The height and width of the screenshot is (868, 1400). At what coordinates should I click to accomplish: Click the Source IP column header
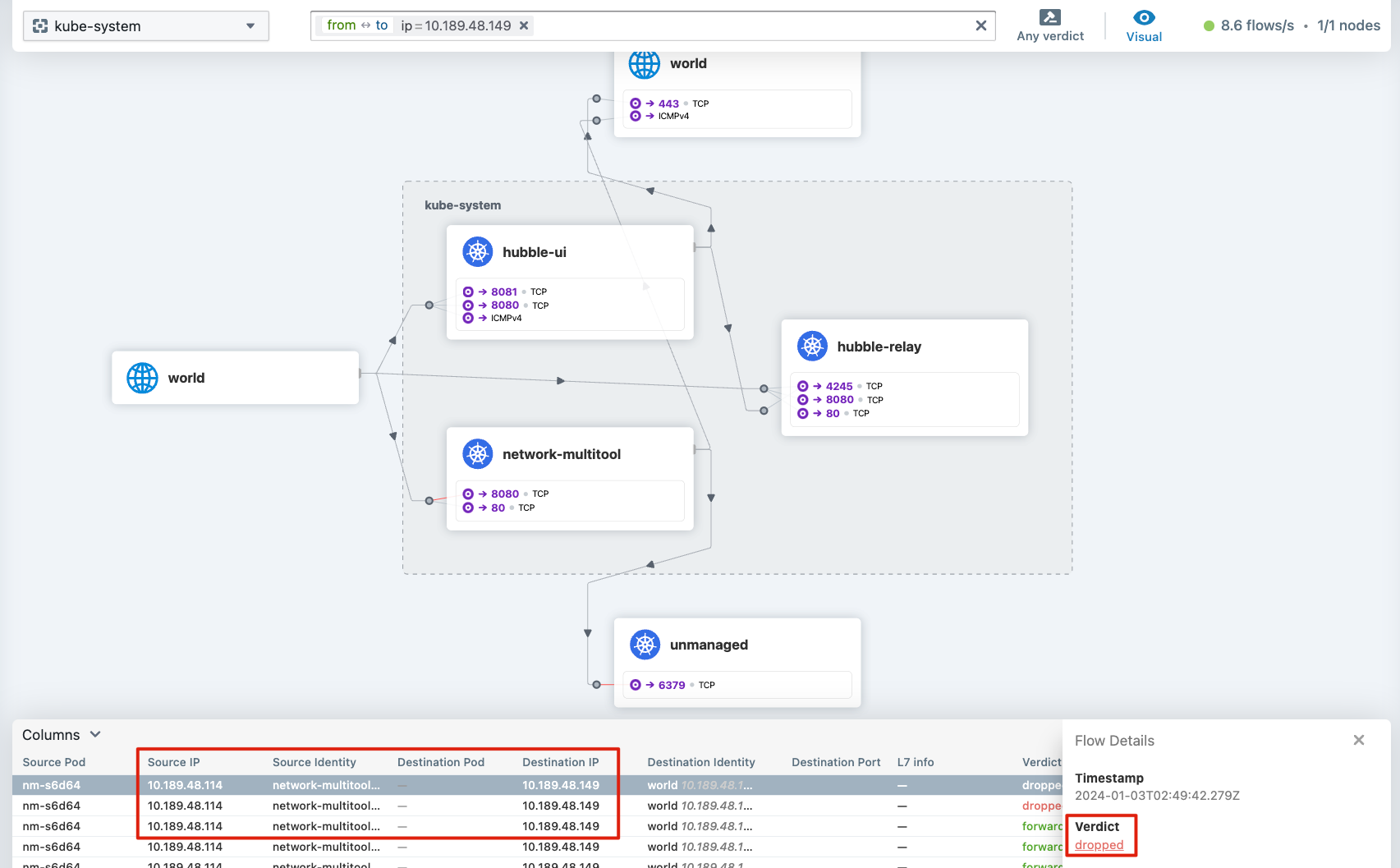173,762
